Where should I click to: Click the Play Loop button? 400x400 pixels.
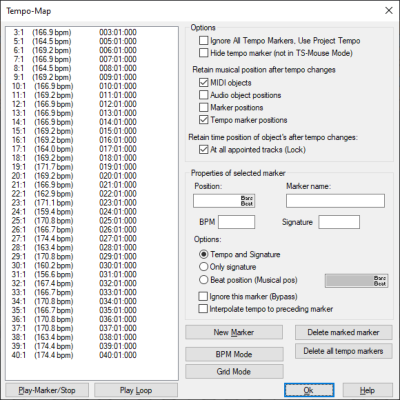point(136,390)
